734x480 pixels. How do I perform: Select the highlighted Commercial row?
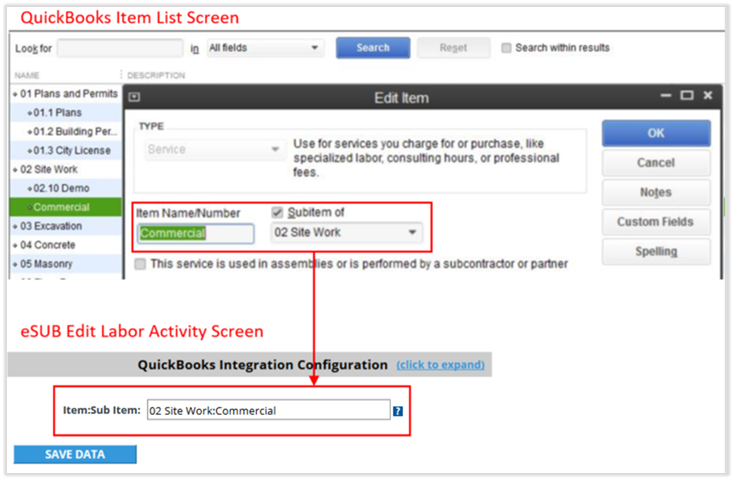tap(66, 207)
